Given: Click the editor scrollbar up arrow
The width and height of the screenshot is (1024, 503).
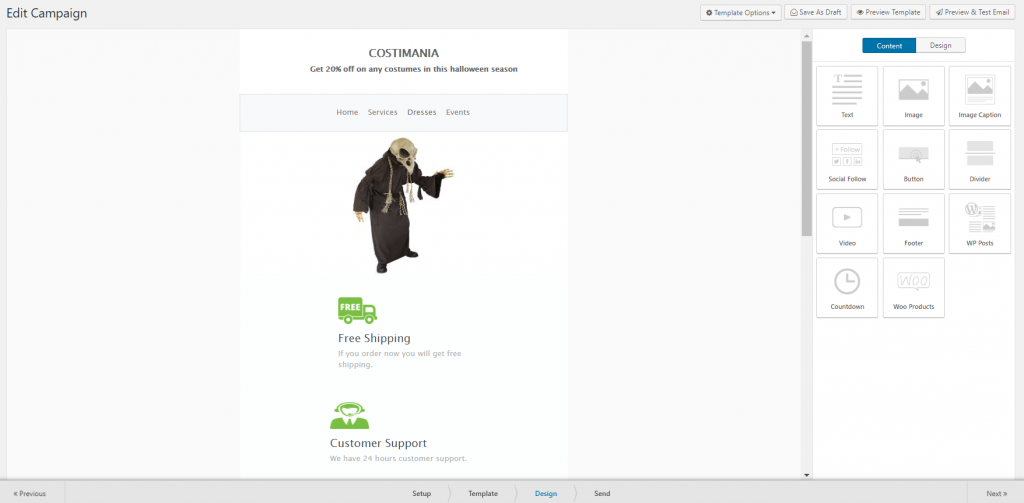Looking at the screenshot, I should coord(807,36).
